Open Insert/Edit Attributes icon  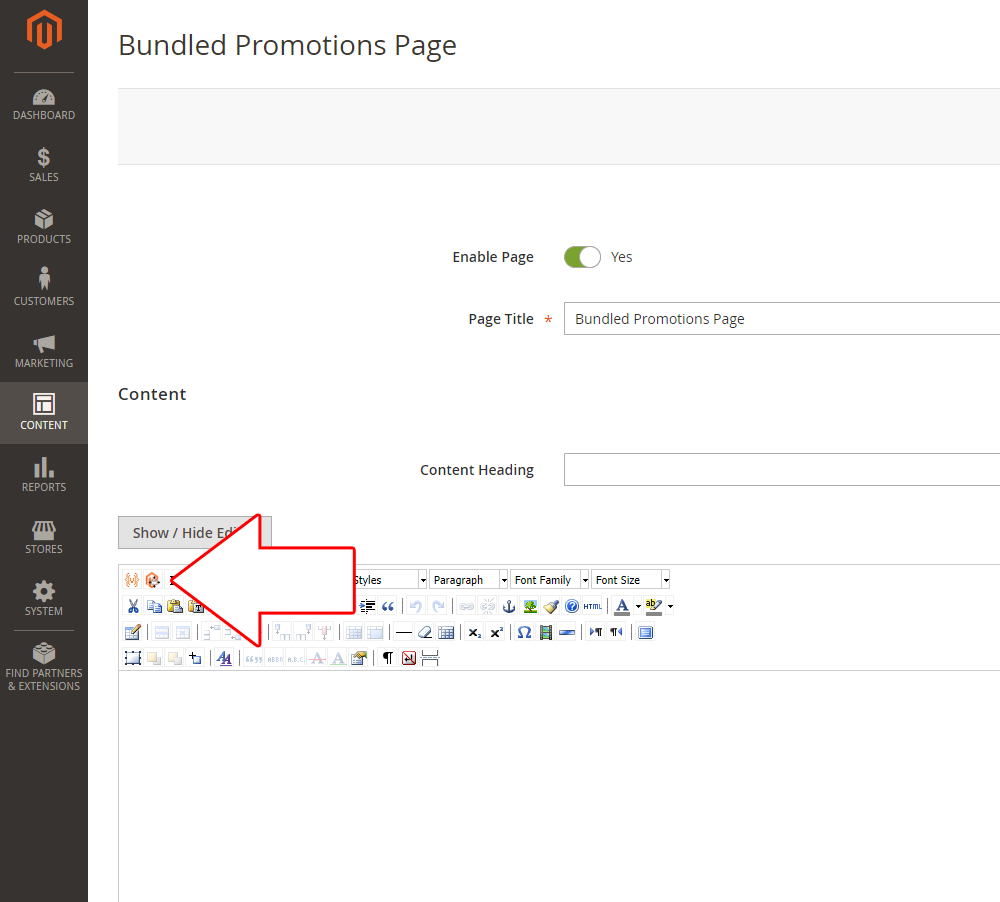(x=359, y=658)
